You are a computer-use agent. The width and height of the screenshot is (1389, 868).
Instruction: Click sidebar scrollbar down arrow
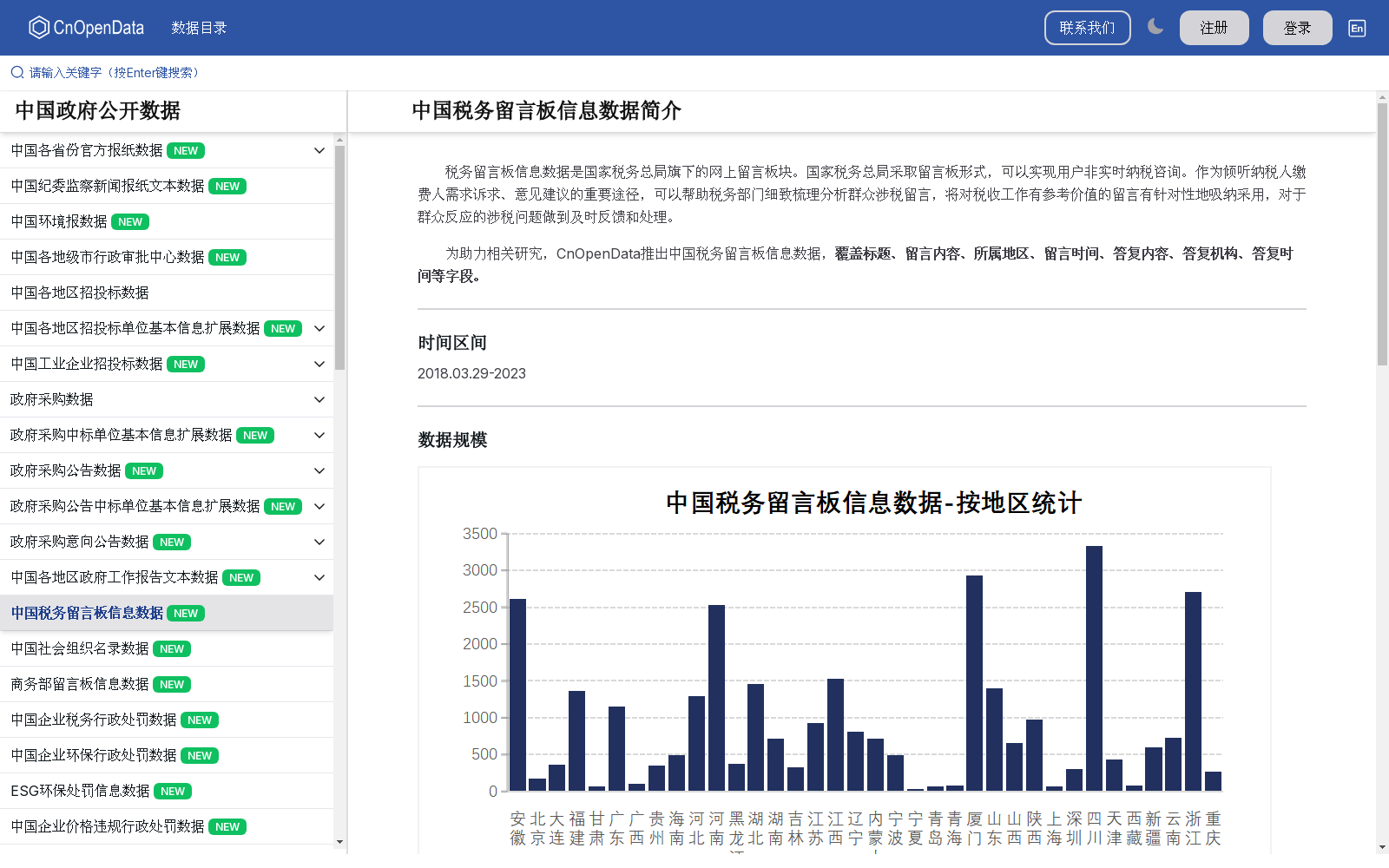pyautogui.click(x=339, y=842)
